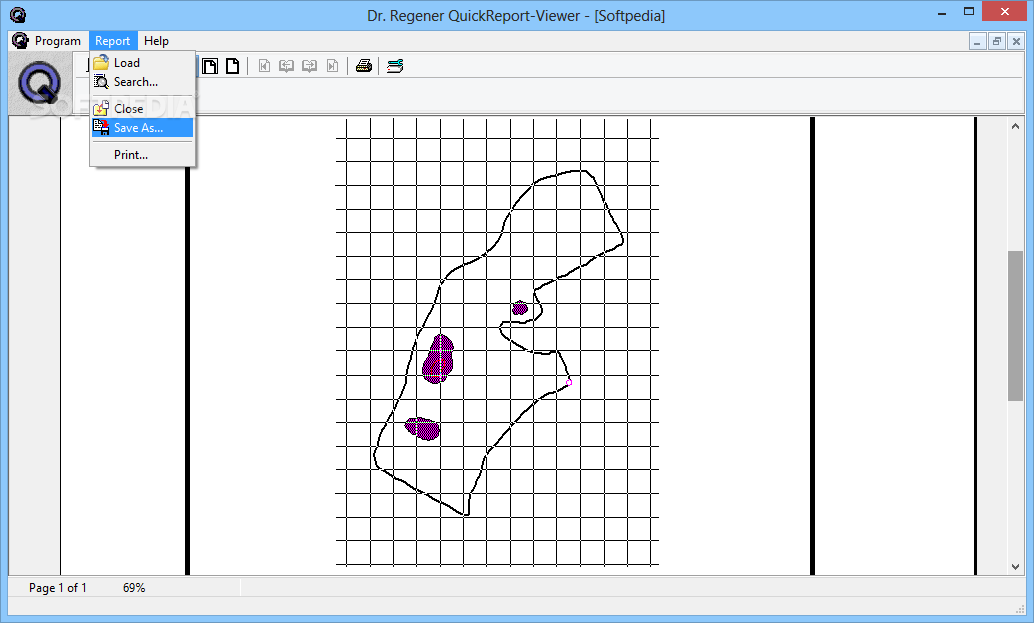
Task: Open the Help menu
Action: (156, 41)
